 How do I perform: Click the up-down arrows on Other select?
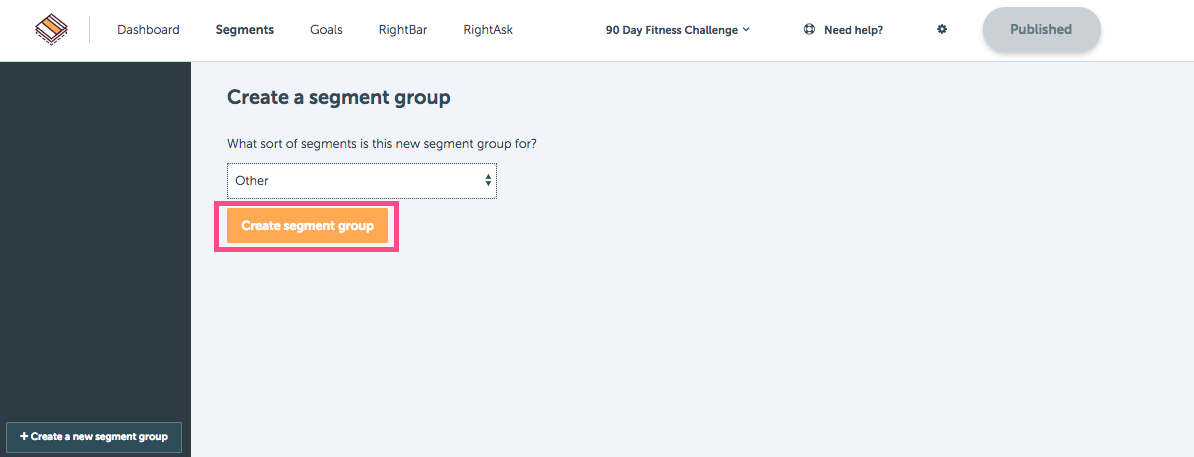(x=488, y=181)
